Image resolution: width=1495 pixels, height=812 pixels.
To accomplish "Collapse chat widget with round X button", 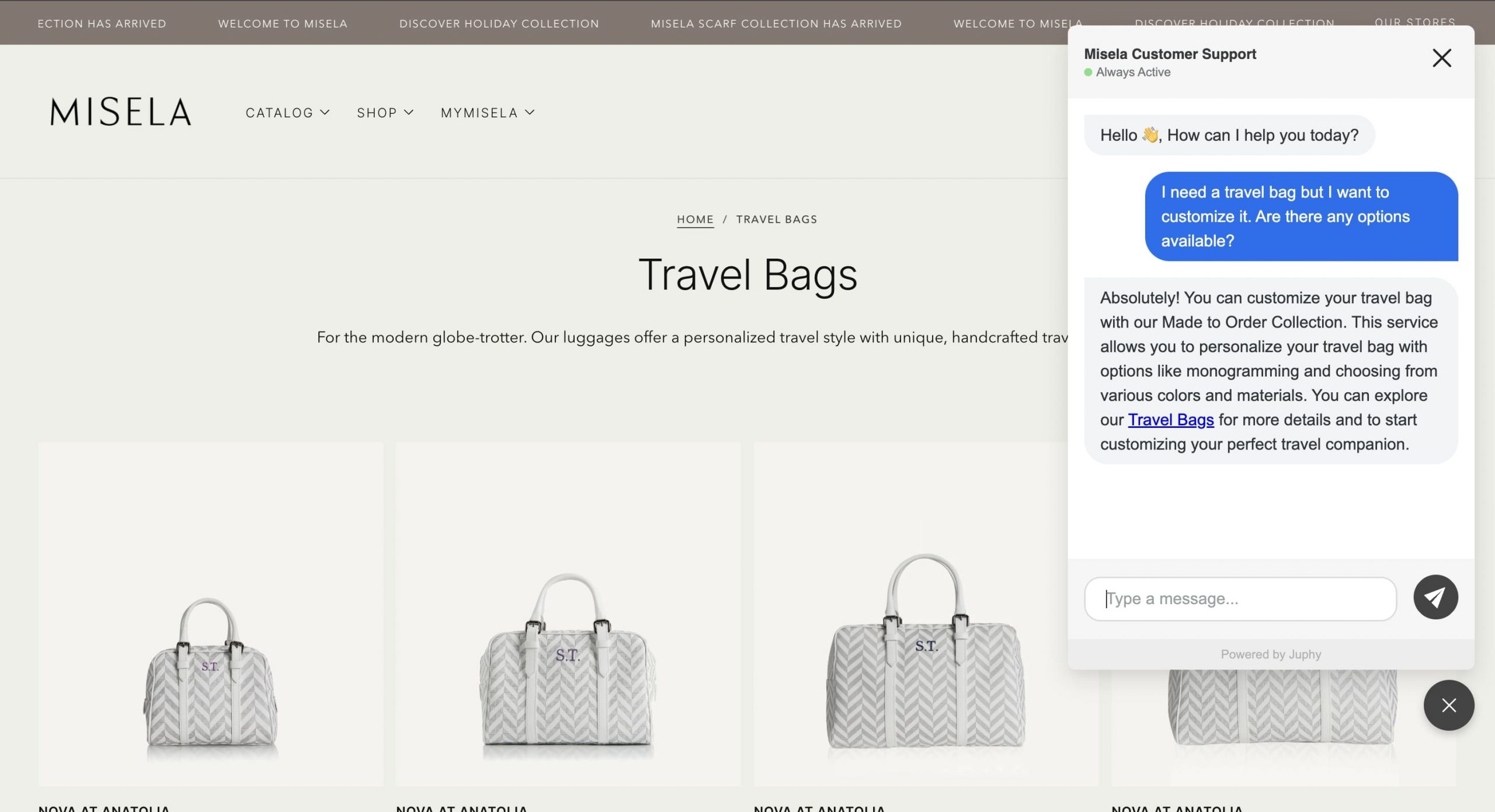I will (x=1448, y=705).
